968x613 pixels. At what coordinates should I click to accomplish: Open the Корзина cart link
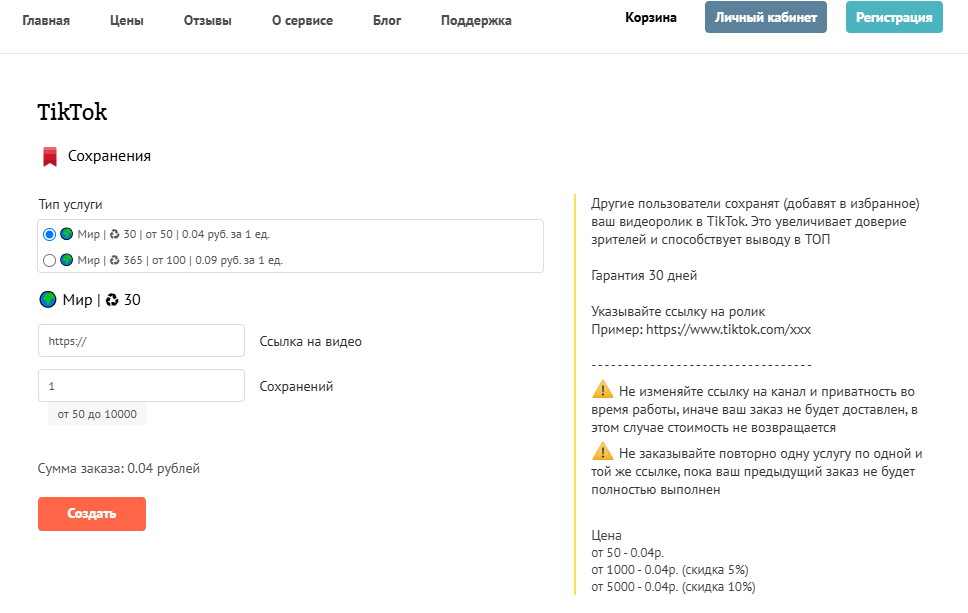[651, 17]
